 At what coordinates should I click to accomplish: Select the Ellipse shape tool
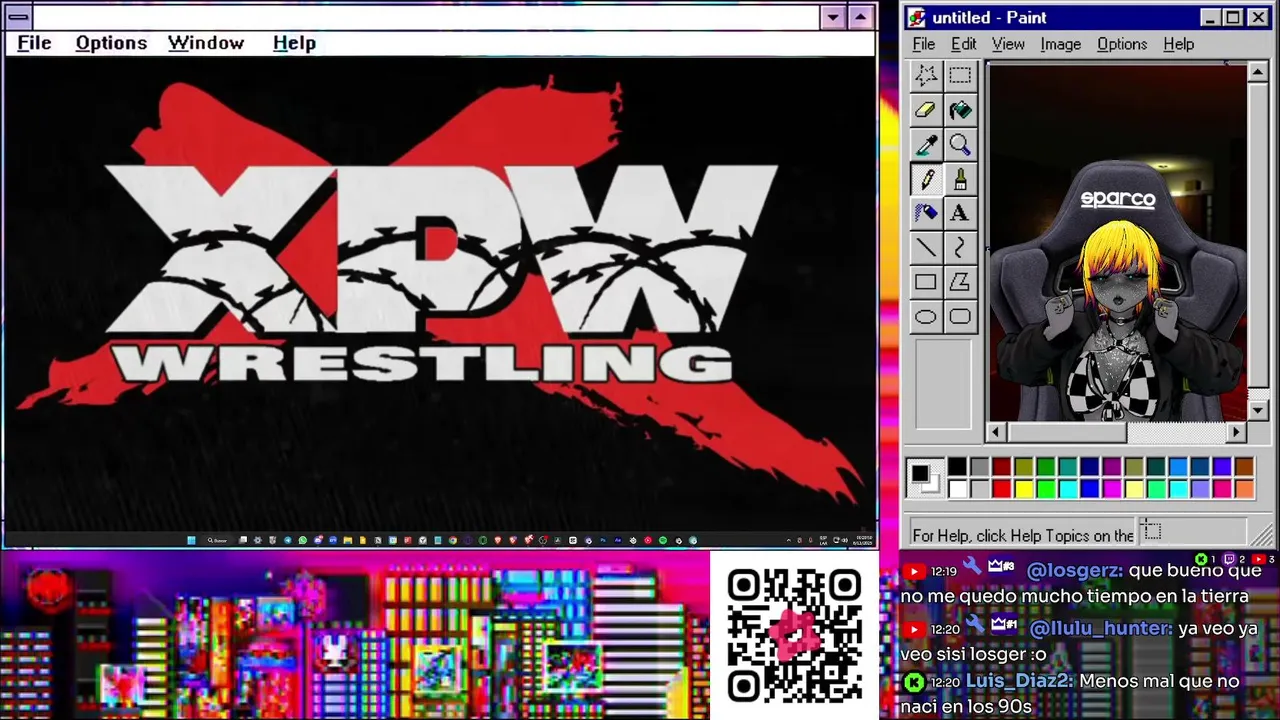point(926,317)
